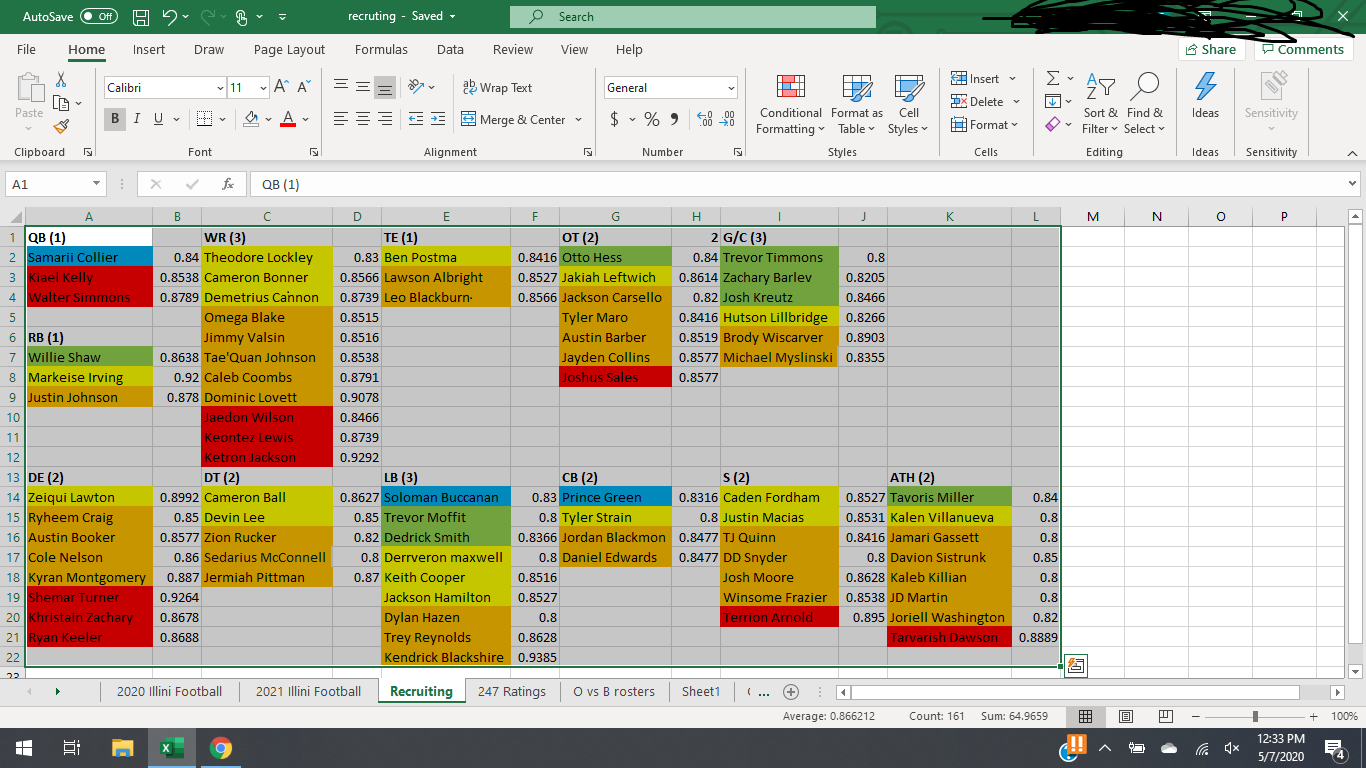Toggle bold formatting
This screenshot has width=1366, height=768.
click(x=116, y=119)
